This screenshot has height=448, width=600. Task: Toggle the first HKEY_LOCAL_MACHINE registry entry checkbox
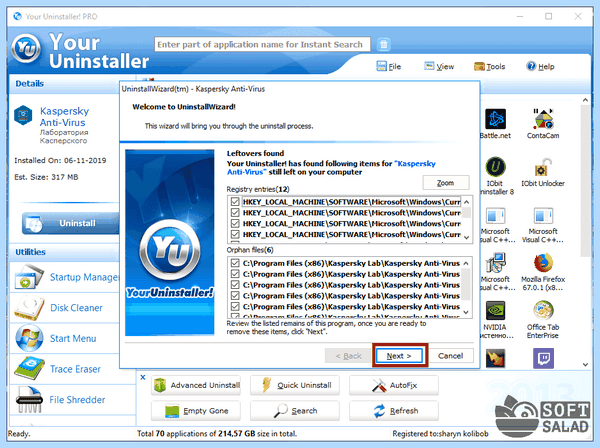(x=235, y=202)
